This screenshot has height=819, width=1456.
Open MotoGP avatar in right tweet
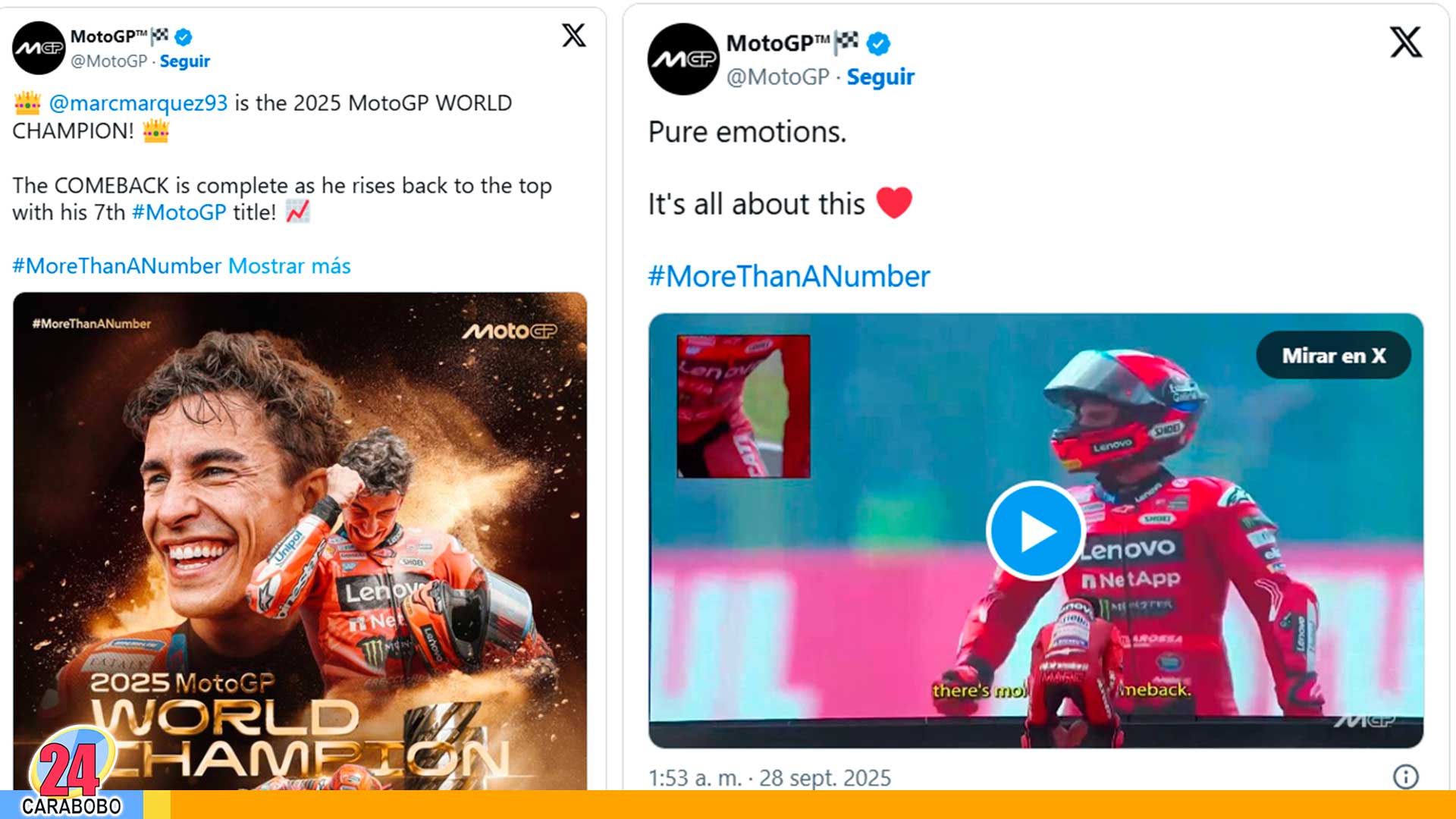(683, 59)
